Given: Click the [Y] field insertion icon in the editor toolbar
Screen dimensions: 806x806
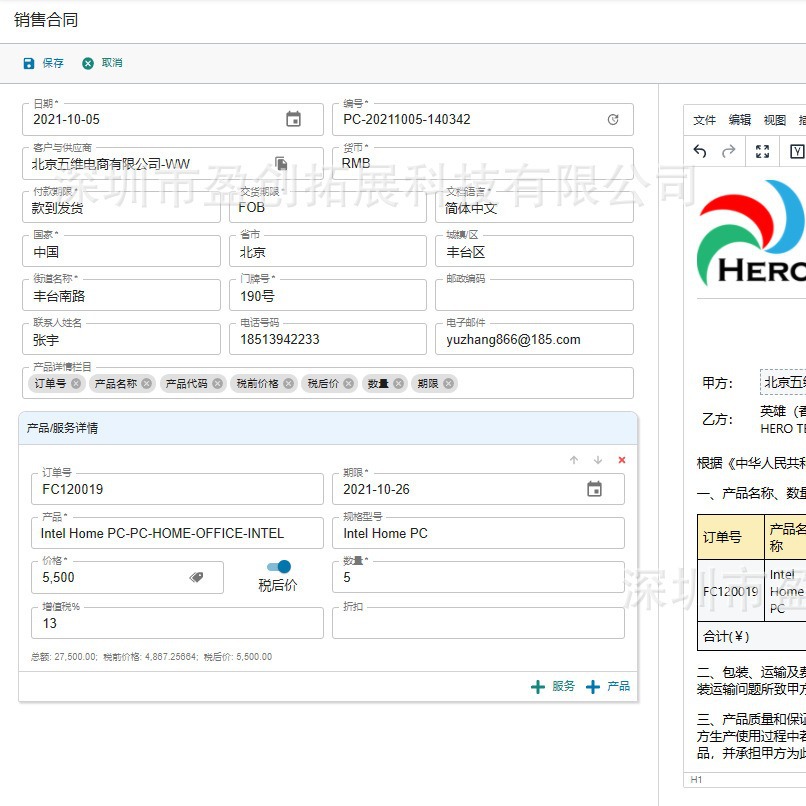Looking at the screenshot, I should click(x=798, y=151).
